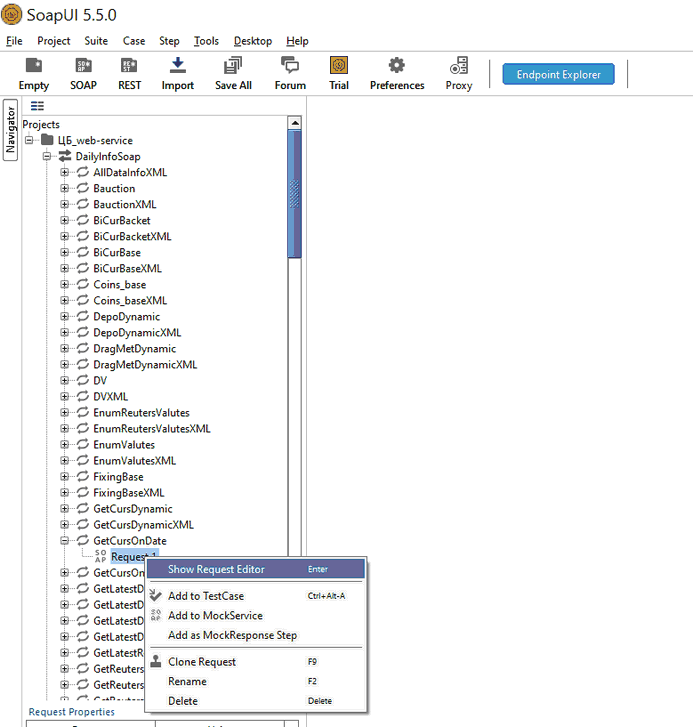Select the GetCursDynamicXML tree item
Viewport: 693px width, 727px height.
point(143,524)
